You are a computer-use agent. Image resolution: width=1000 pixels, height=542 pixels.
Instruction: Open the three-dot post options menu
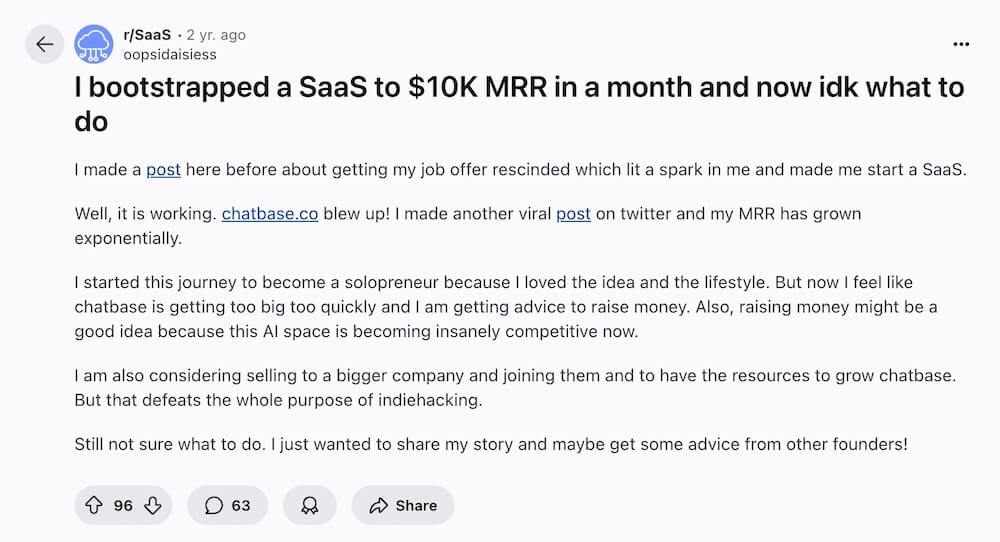click(x=961, y=44)
